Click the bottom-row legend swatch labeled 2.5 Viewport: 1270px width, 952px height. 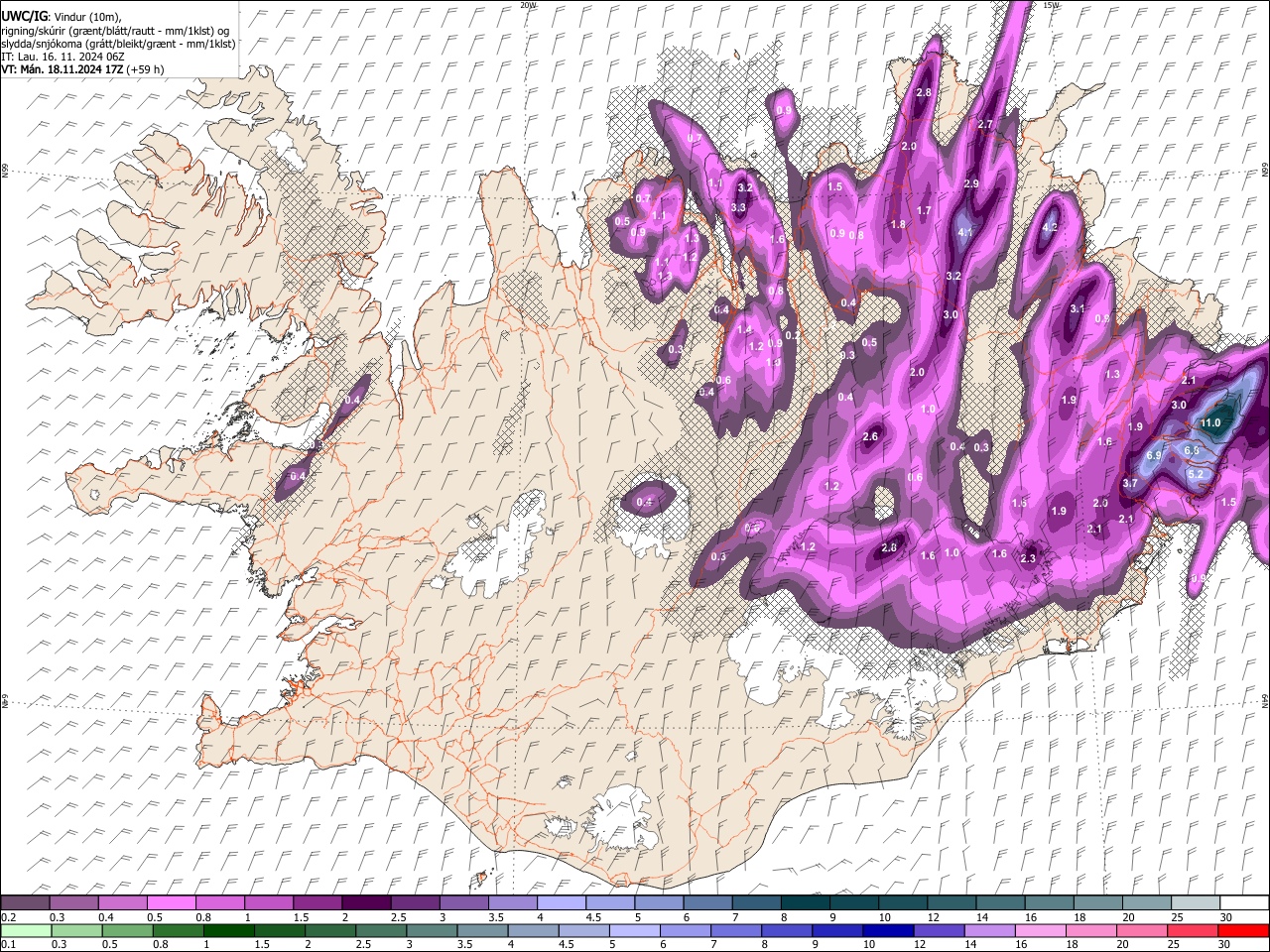click(x=381, y=930)
